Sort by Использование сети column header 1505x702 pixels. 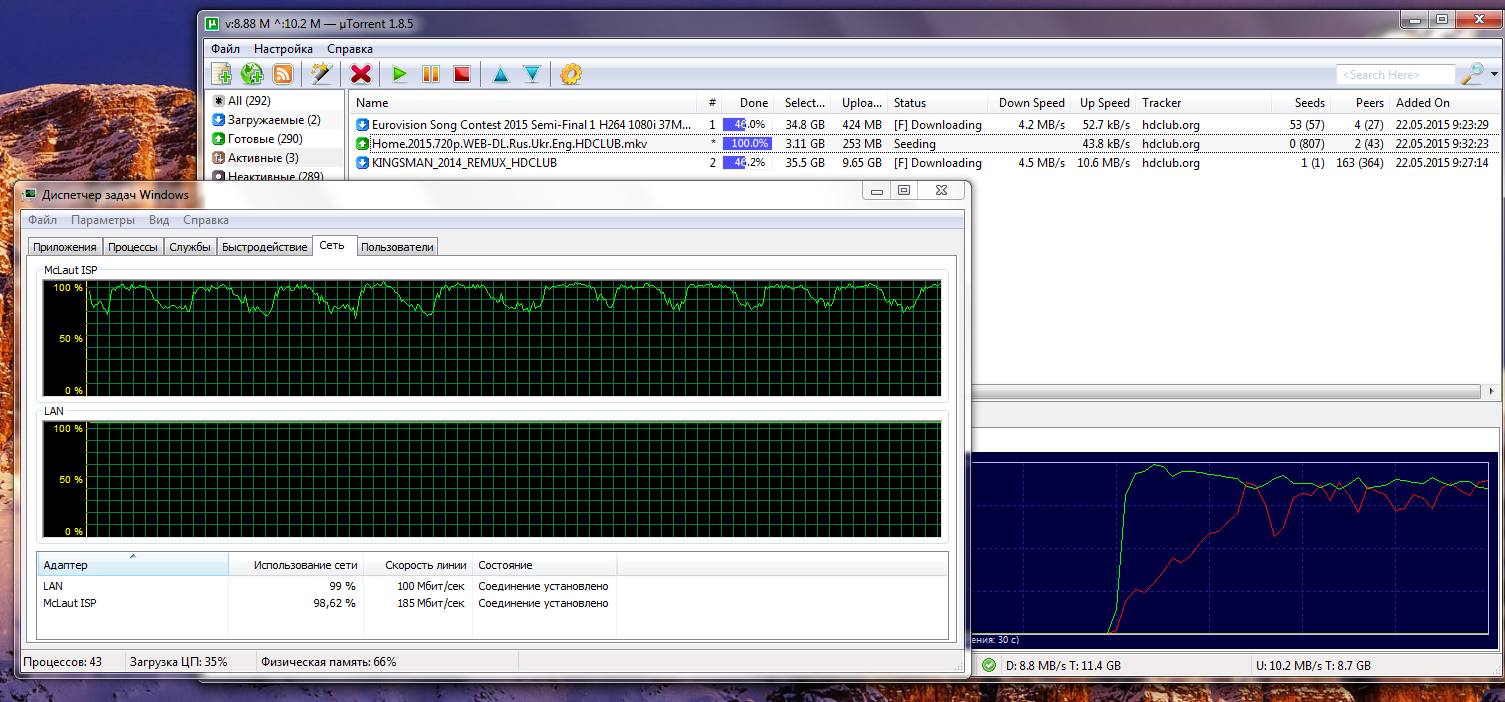click(x=296, y=565)
